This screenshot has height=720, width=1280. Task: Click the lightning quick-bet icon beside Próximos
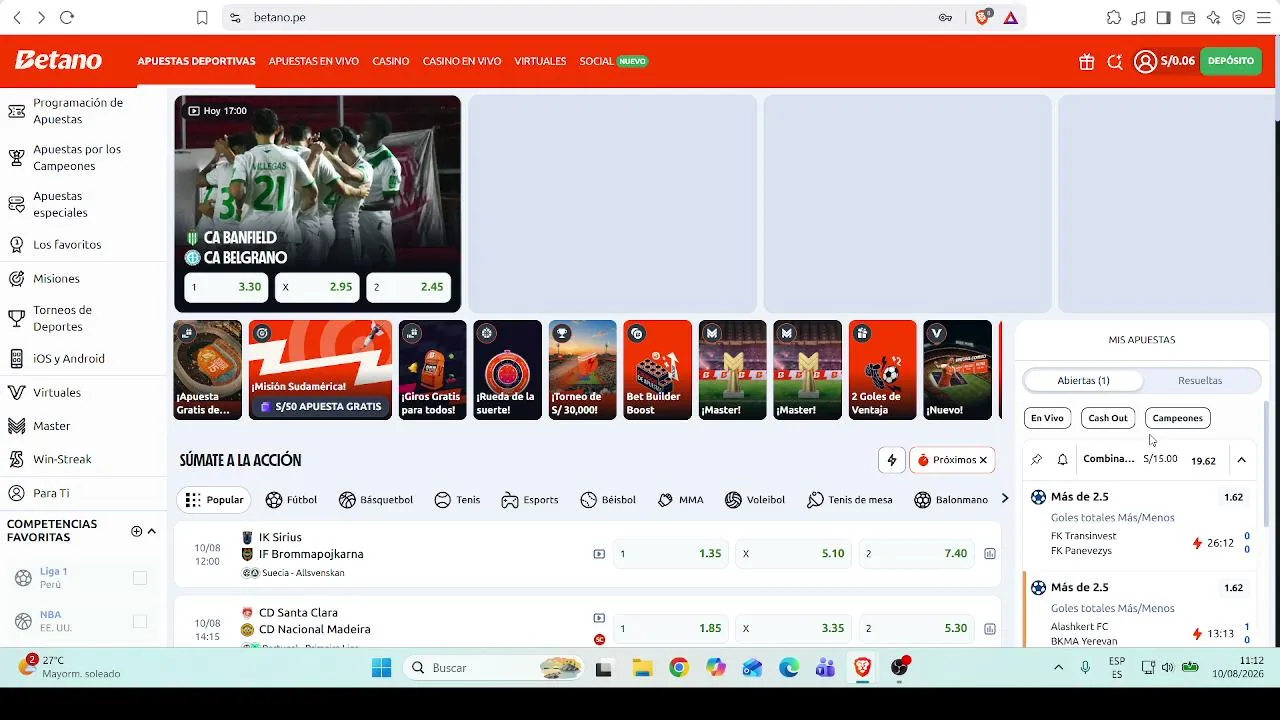[892, 460]
